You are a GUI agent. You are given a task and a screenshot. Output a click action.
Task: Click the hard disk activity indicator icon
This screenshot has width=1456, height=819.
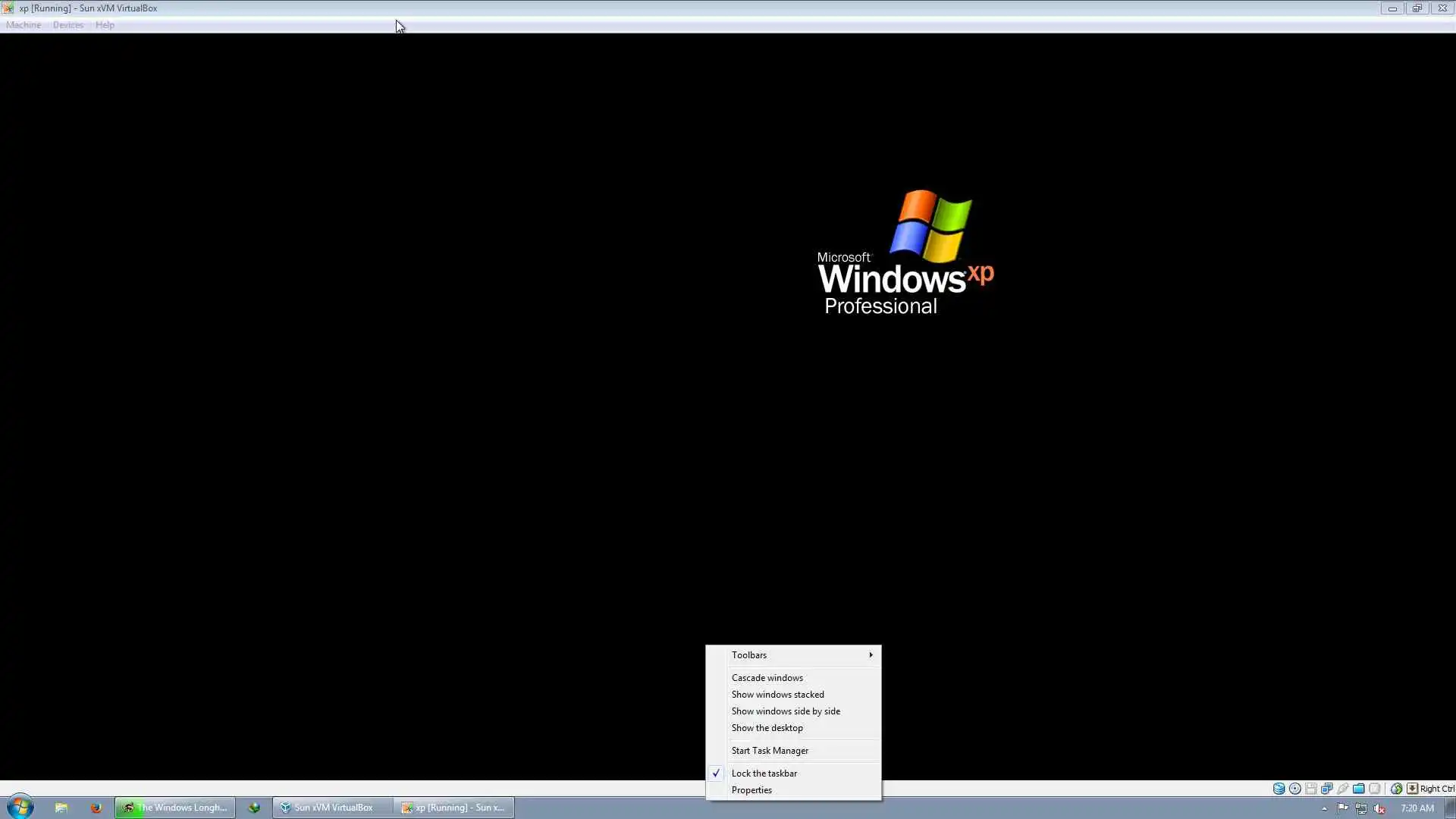pyautogui.click(x=1279, y=789)
